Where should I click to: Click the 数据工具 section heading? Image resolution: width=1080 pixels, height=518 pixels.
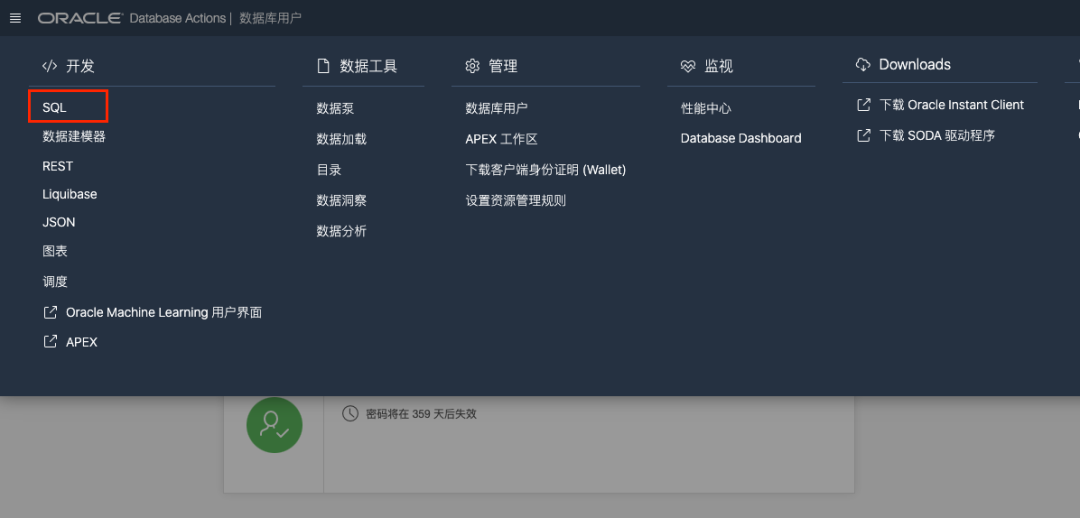point(368,66)
